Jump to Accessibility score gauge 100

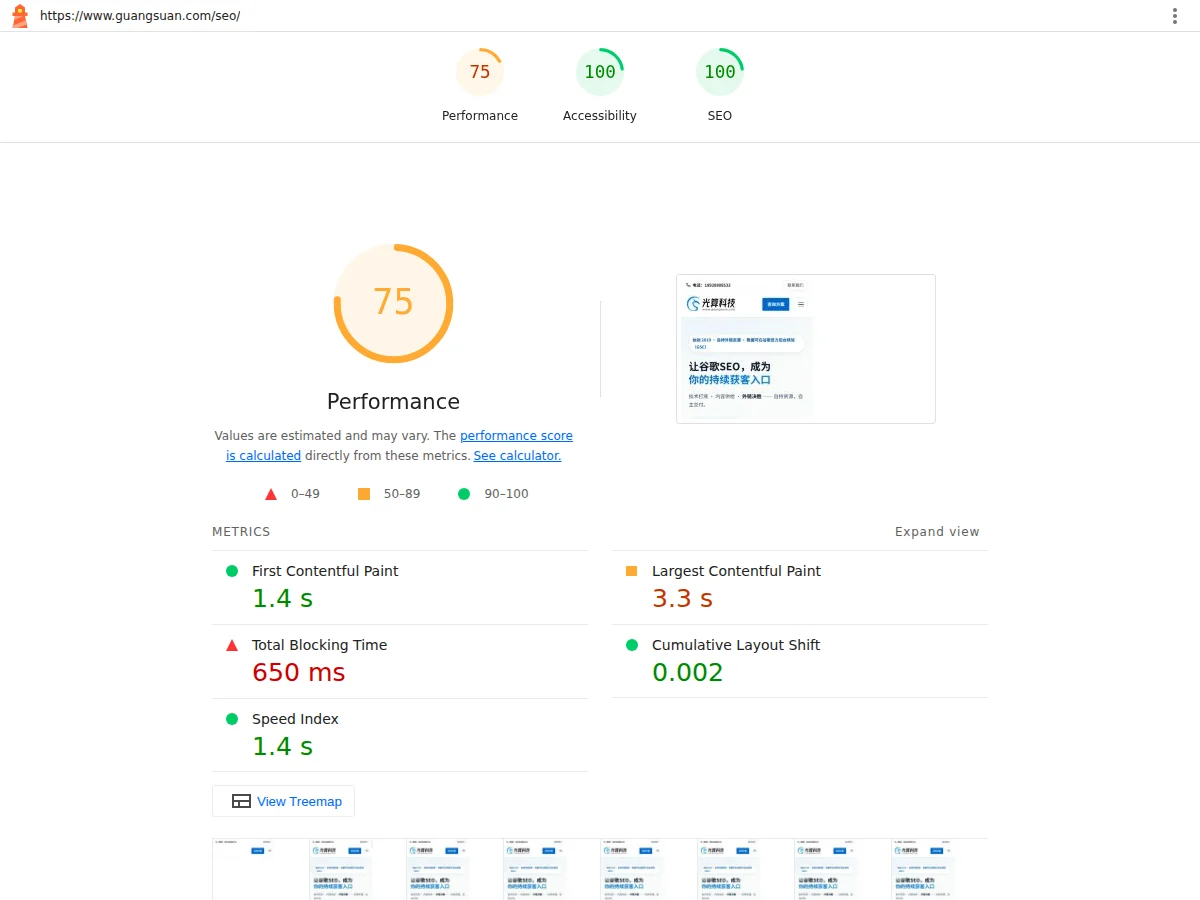pos(600,86)
